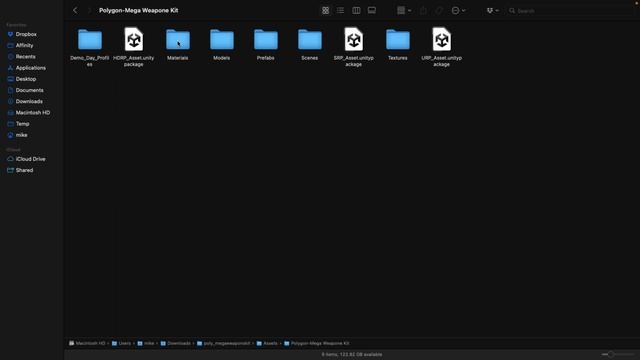
Task: Switch to column view
Action: click(356, 11)
